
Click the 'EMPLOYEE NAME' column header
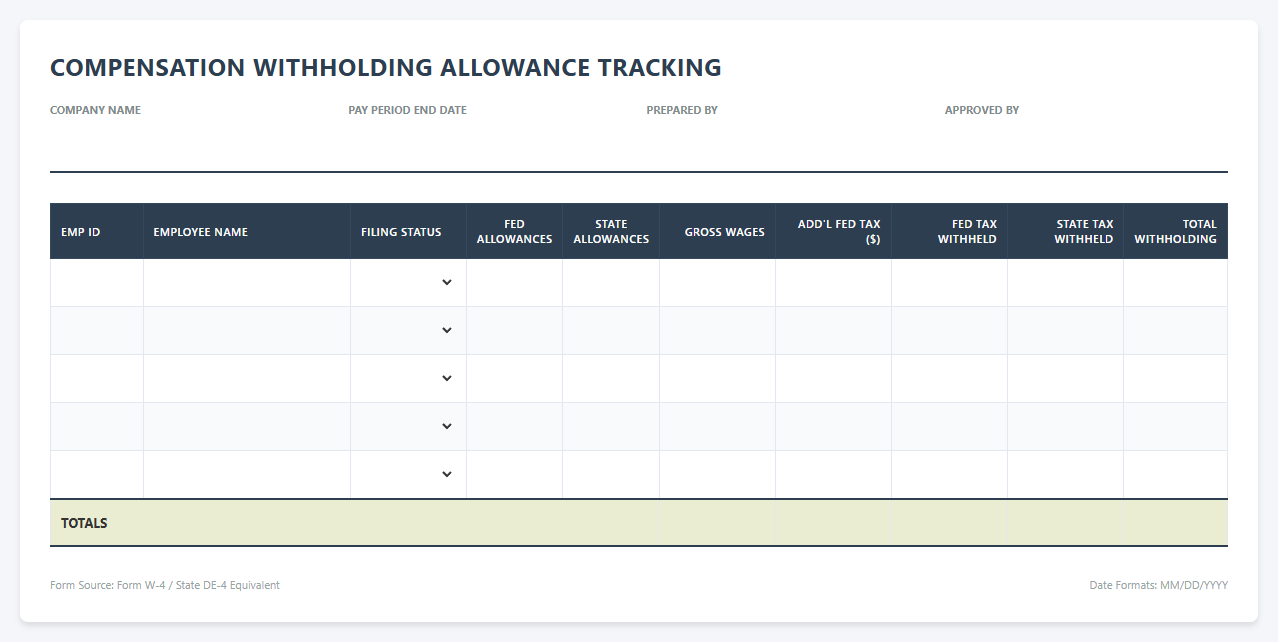(247, 232)
